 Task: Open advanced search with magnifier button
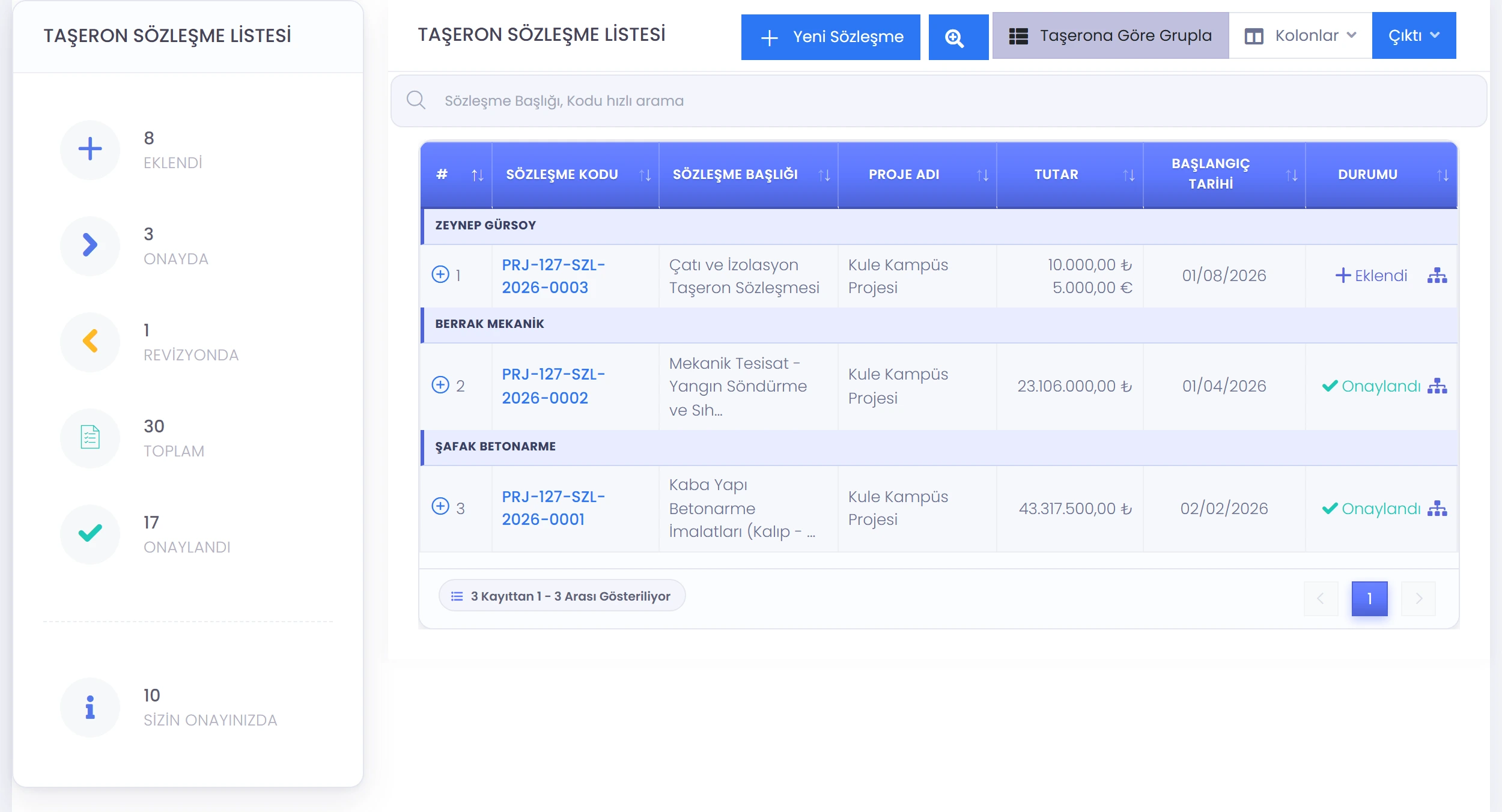pos(958,37)
